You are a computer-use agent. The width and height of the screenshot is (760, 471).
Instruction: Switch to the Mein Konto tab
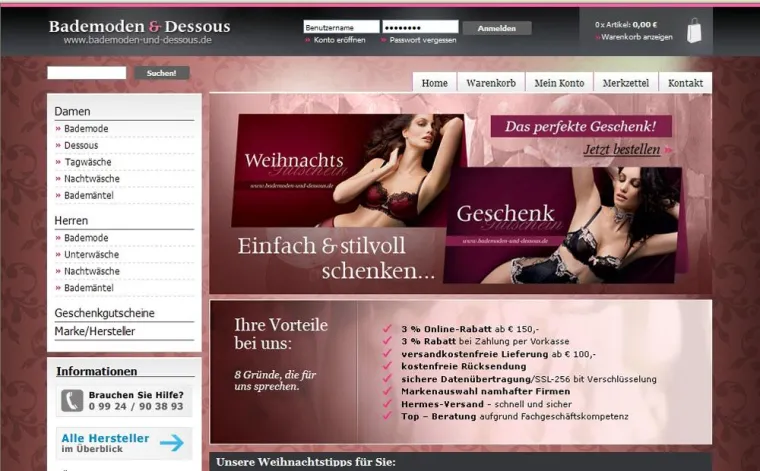pyautogui.click(x=559, y=83)
